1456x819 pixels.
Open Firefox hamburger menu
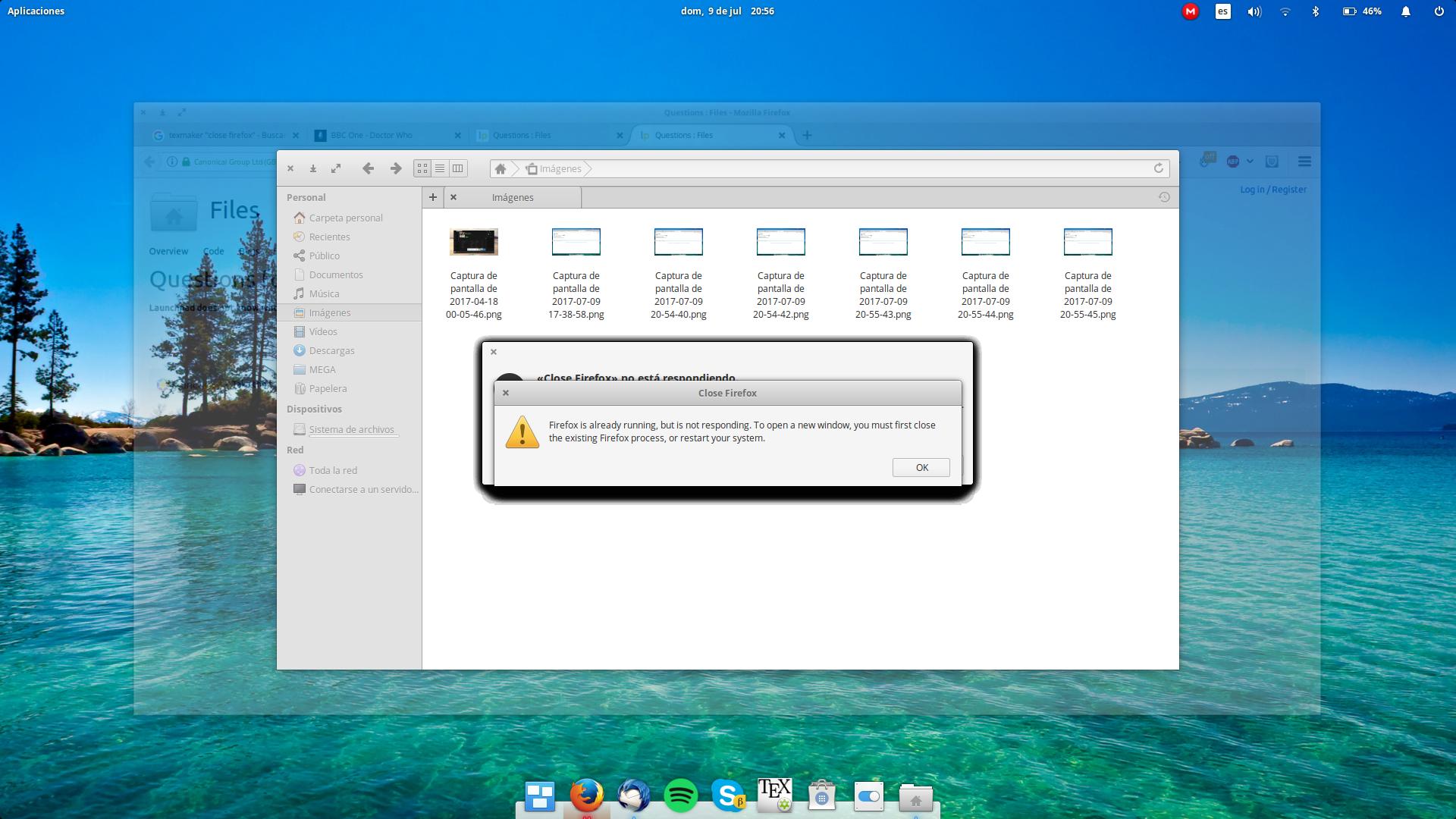pyautogui.click(x=1304, y=162)
